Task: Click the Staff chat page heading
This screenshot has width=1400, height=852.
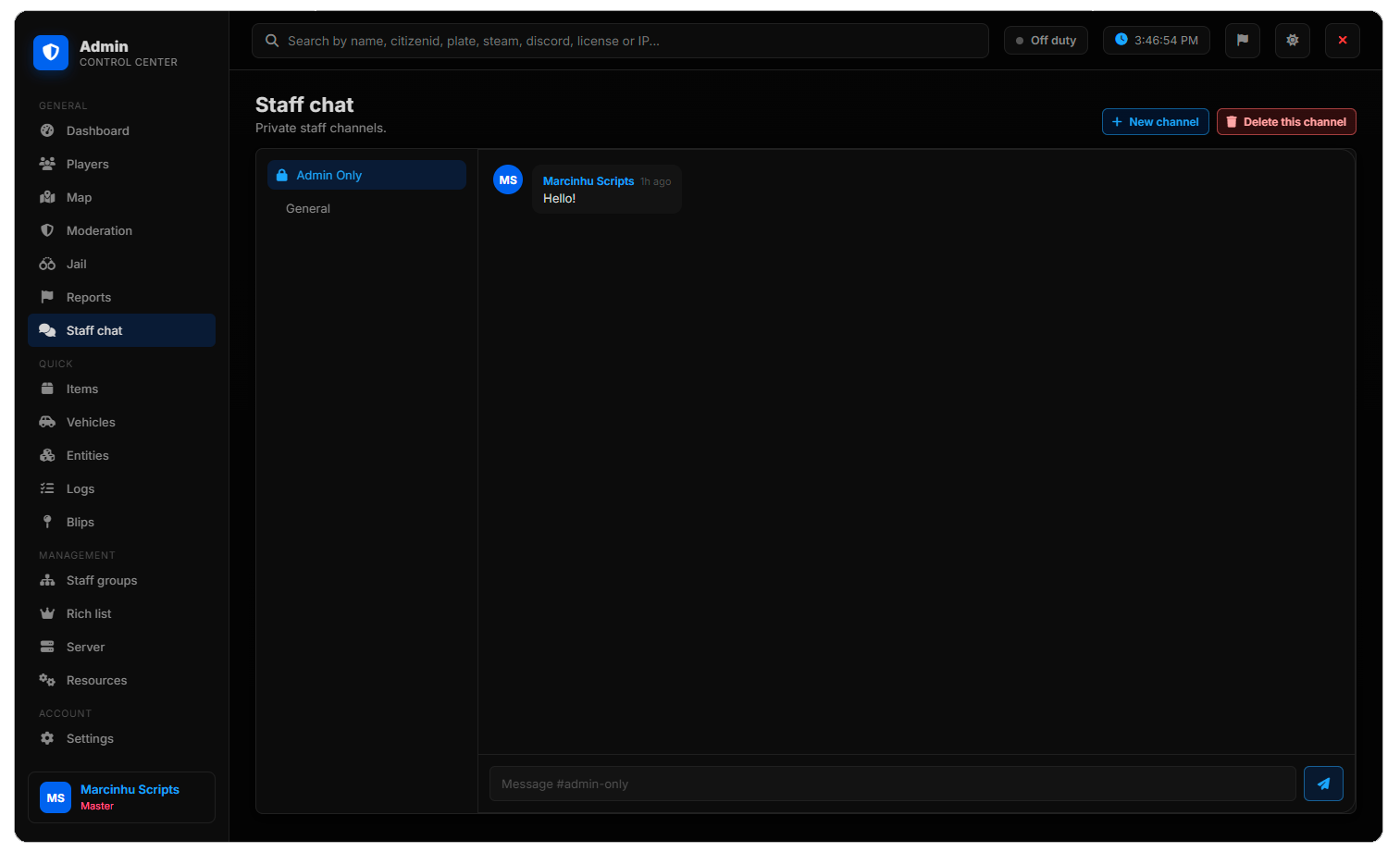Action: pos(304,105)
